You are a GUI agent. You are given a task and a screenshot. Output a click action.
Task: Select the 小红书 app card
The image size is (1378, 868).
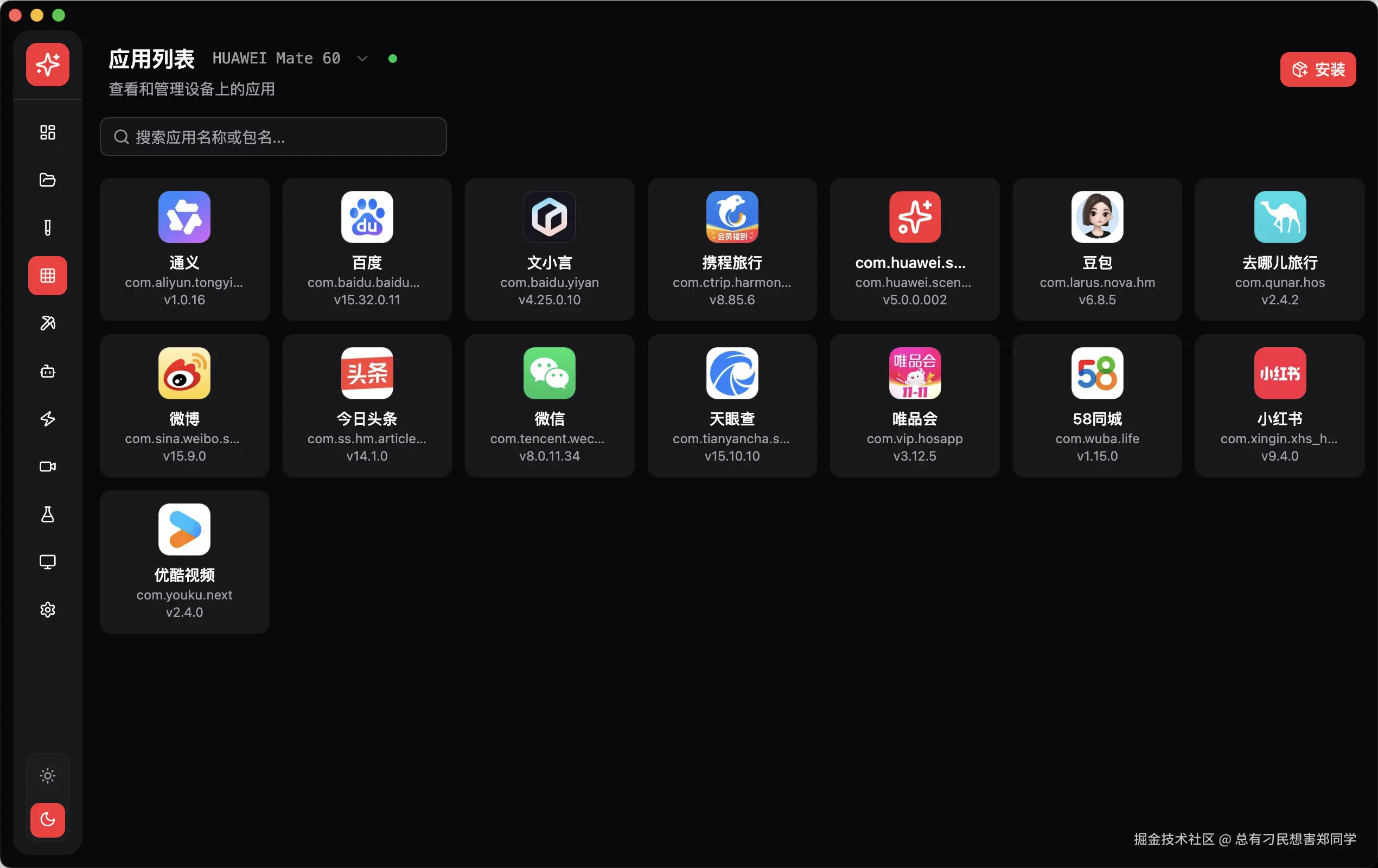click(1280, 405)
